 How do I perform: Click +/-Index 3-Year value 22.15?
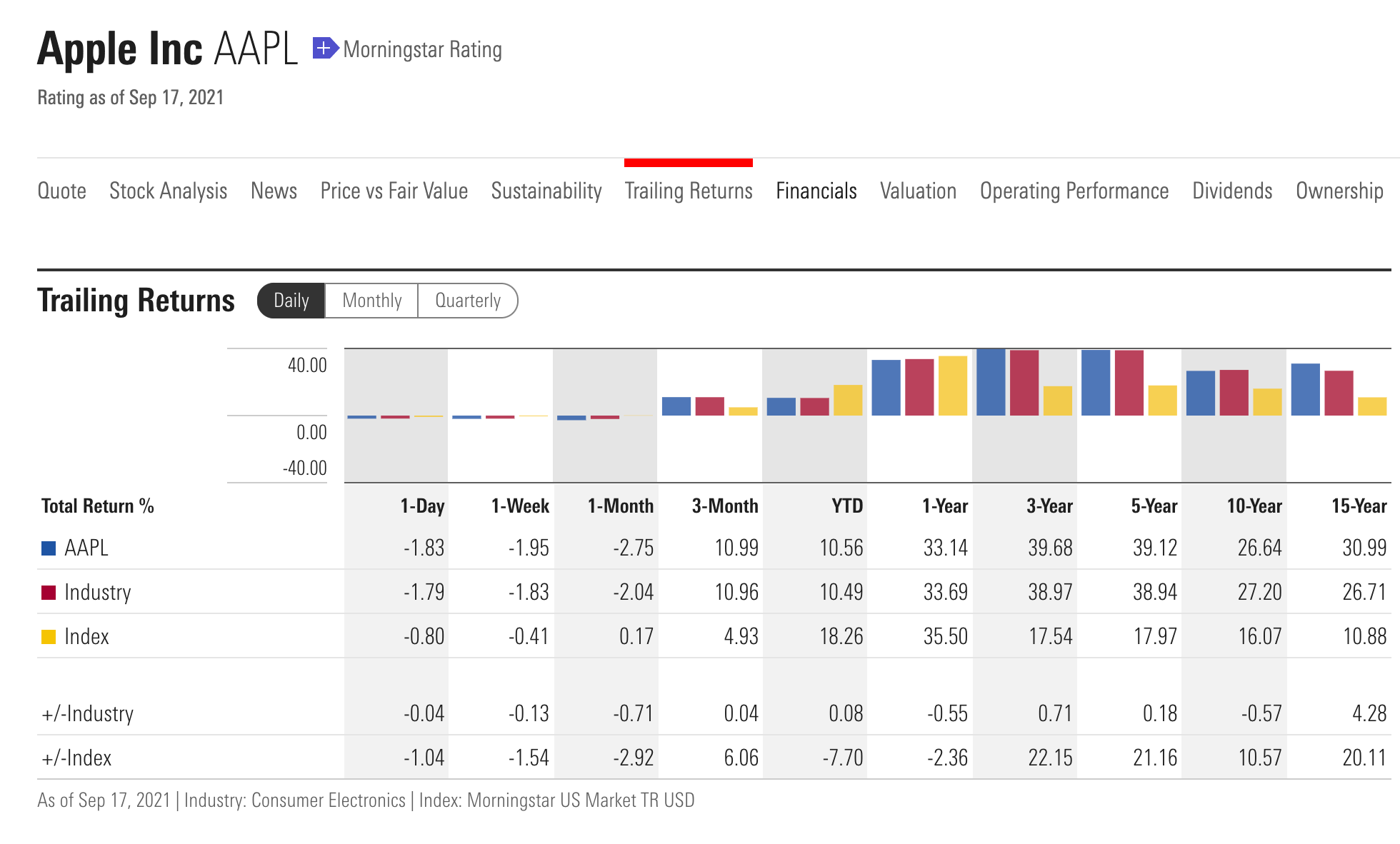(1050, 758)
